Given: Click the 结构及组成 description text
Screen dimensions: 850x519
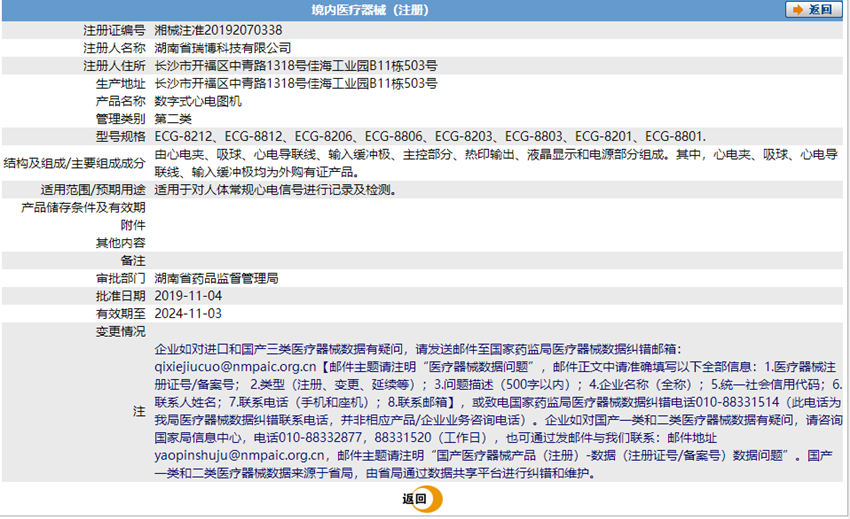Looking at the screenshot, I should pos(497,163).
